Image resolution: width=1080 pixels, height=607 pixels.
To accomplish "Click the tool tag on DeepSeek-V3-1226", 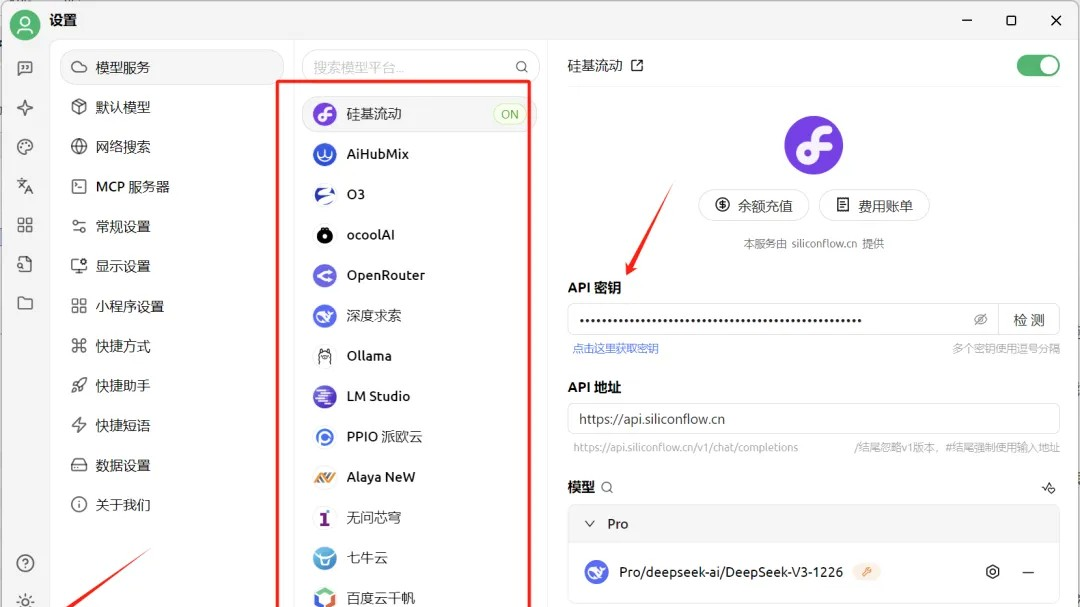I will tap(866, 572).
